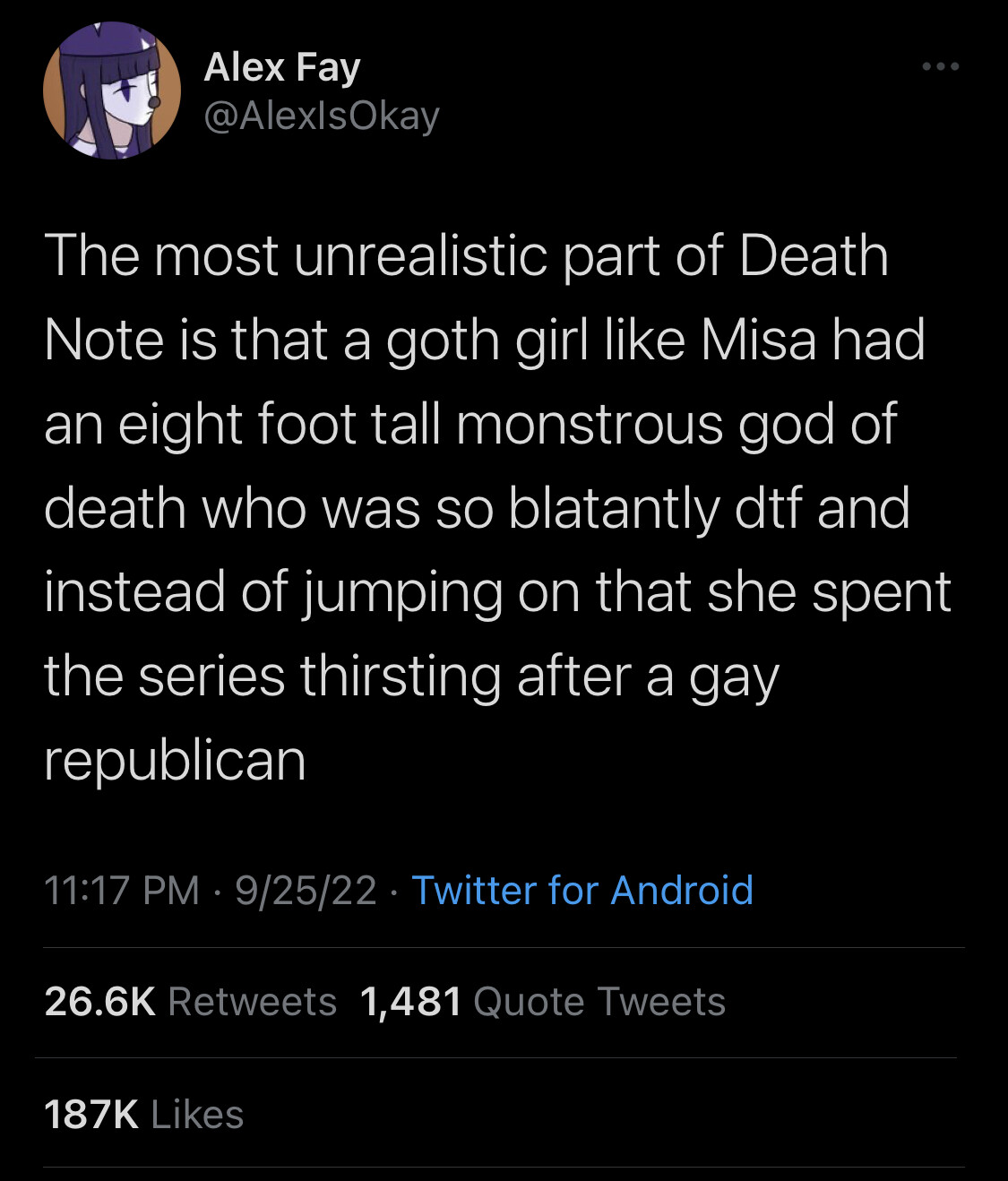Click the 9/25/22 post date
Viewport: 1008px width, 1181px height.
click(306, 891)
